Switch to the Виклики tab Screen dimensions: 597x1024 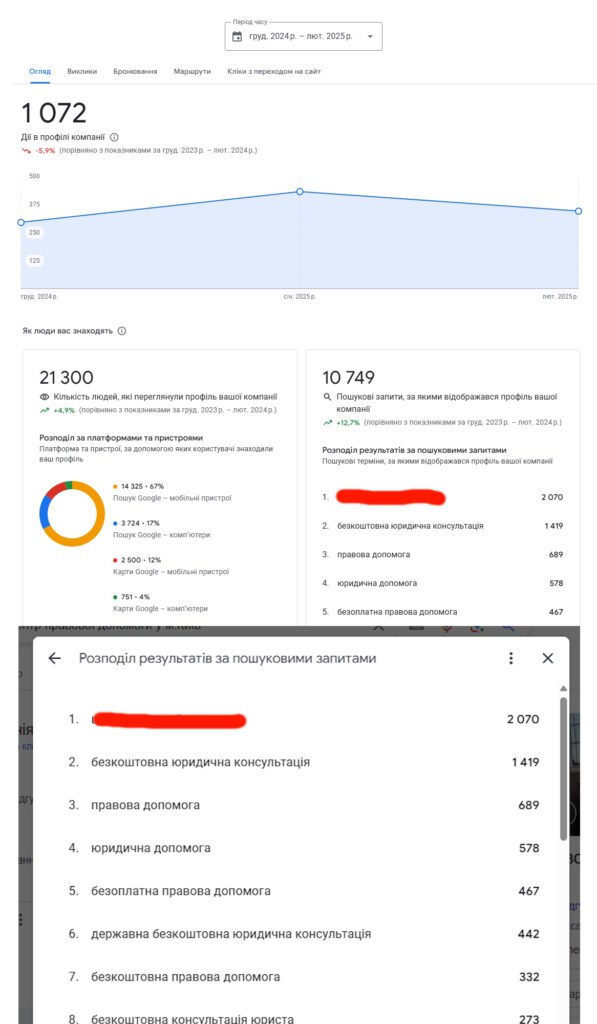[x=82, y=71]
